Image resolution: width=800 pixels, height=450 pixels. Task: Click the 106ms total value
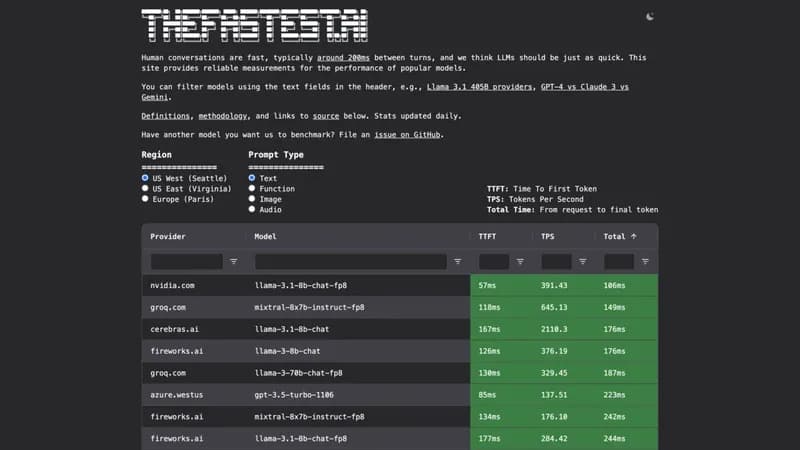click(x=614, y=285)
